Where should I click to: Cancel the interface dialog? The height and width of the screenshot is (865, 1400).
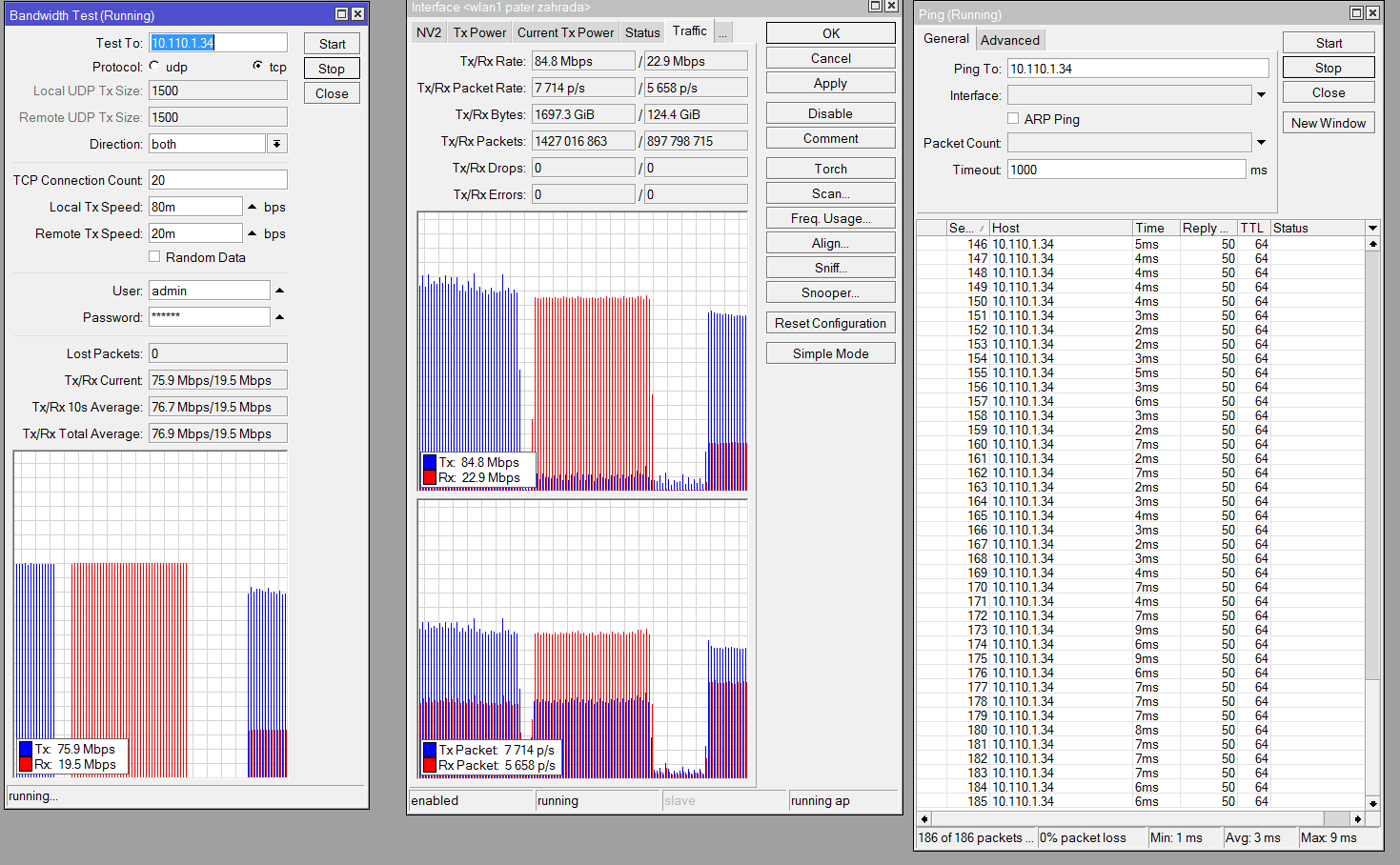point(831,58)
